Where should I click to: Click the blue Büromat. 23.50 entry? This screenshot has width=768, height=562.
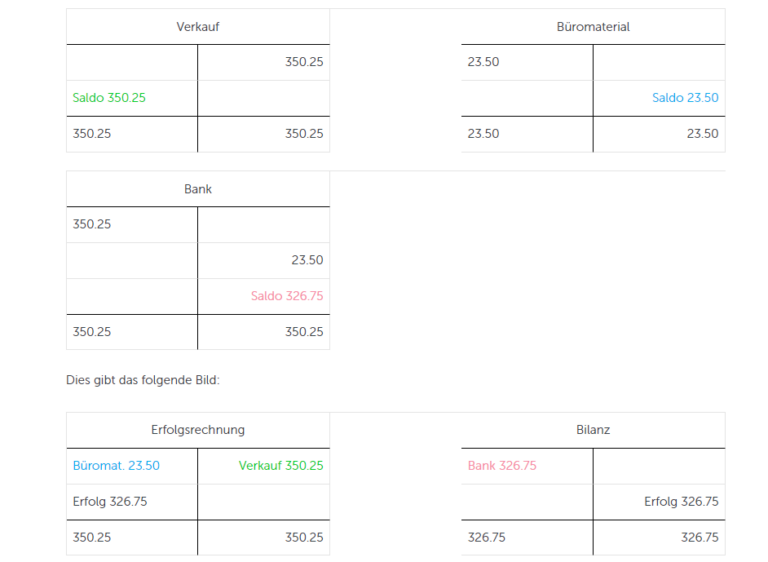(116, 466)
